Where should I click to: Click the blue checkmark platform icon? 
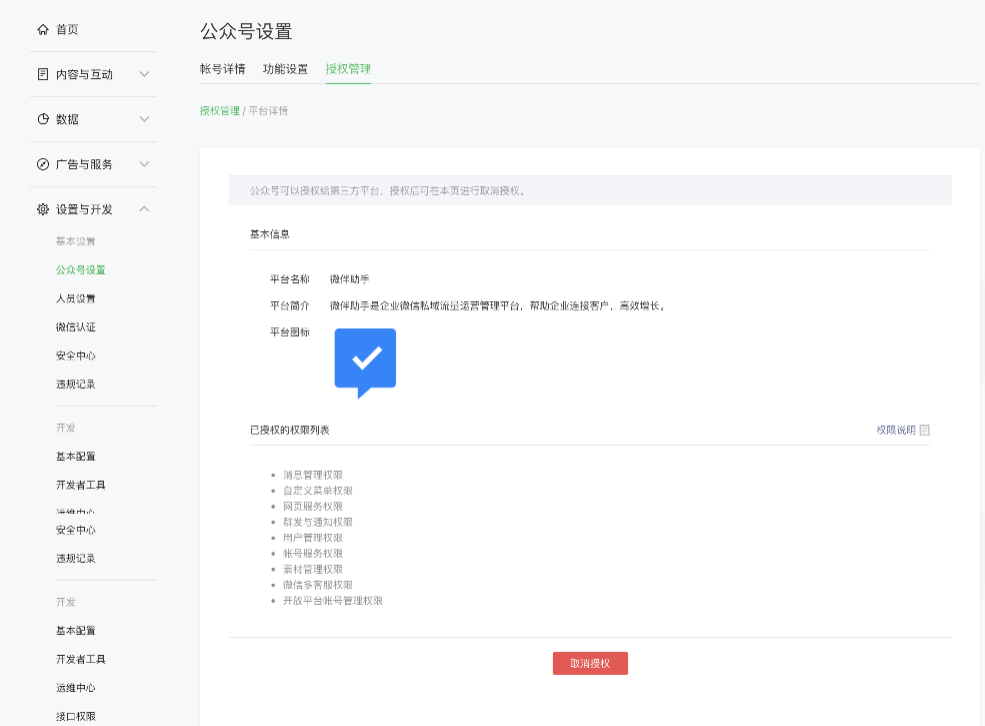pyautogui.click(x=365, y=363)
